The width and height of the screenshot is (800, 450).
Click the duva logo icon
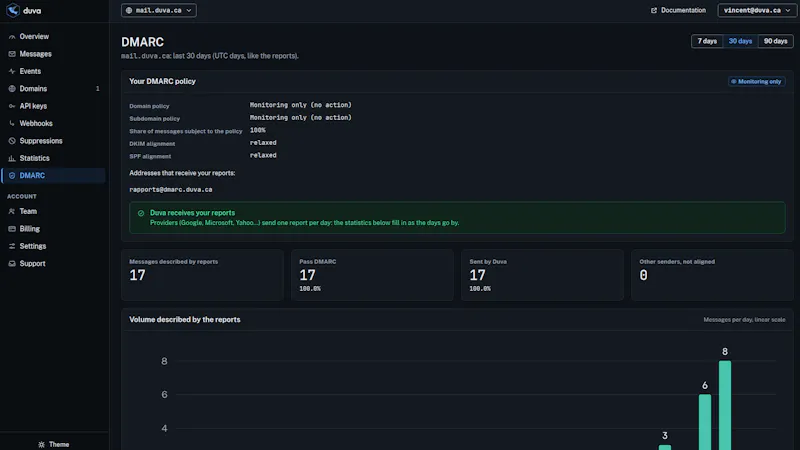[13, 10]
